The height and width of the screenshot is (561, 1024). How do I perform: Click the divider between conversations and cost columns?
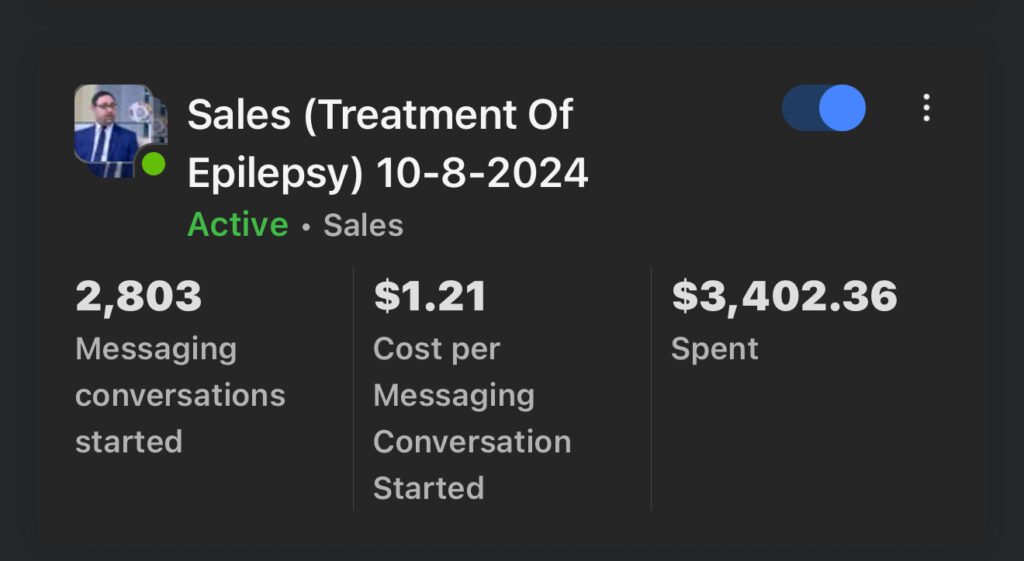click(354, 388)
